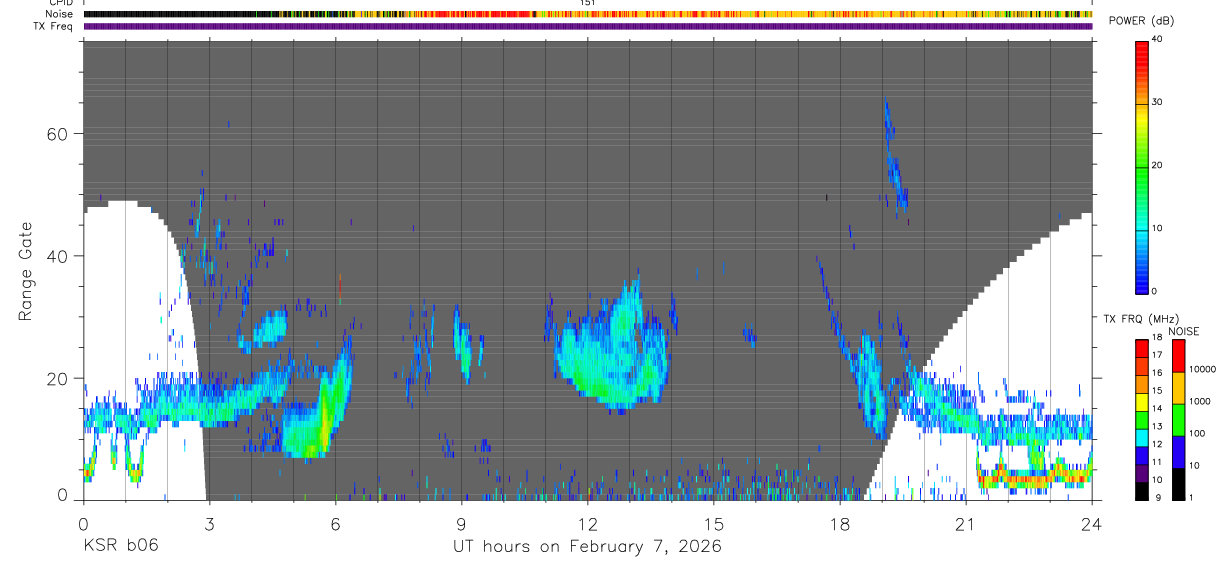This screenshot has height=567, width=1228.
Task: Click x-axis hour tick label 9
Action: (461, 523)
